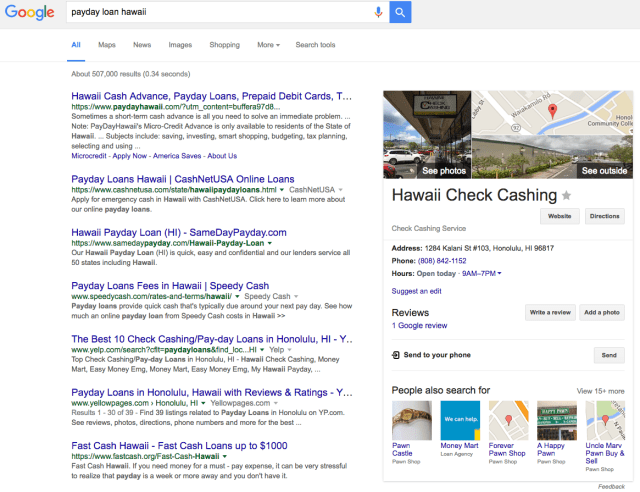Click the Directions button
This screenshot has height=492, width=640.
point(604,216)
